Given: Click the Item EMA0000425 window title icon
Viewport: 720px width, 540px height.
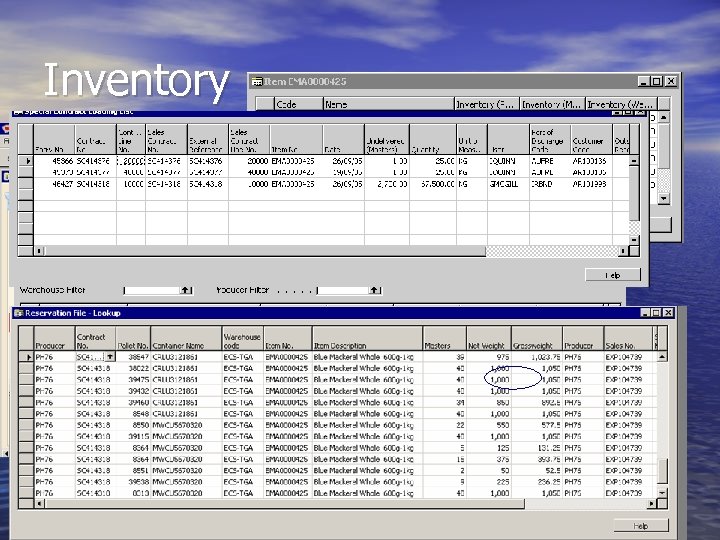Looking at the screenshot, I should (x=257, y=82).
